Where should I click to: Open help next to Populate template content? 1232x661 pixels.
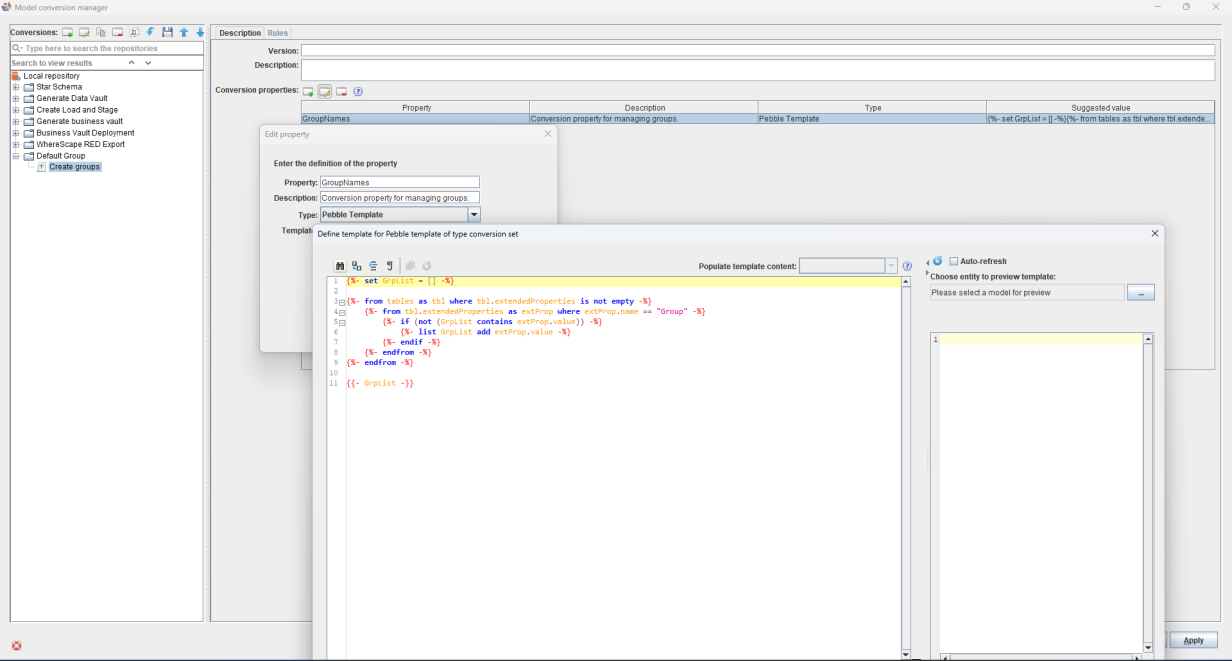pyautogui.click(x=907, y=266)
